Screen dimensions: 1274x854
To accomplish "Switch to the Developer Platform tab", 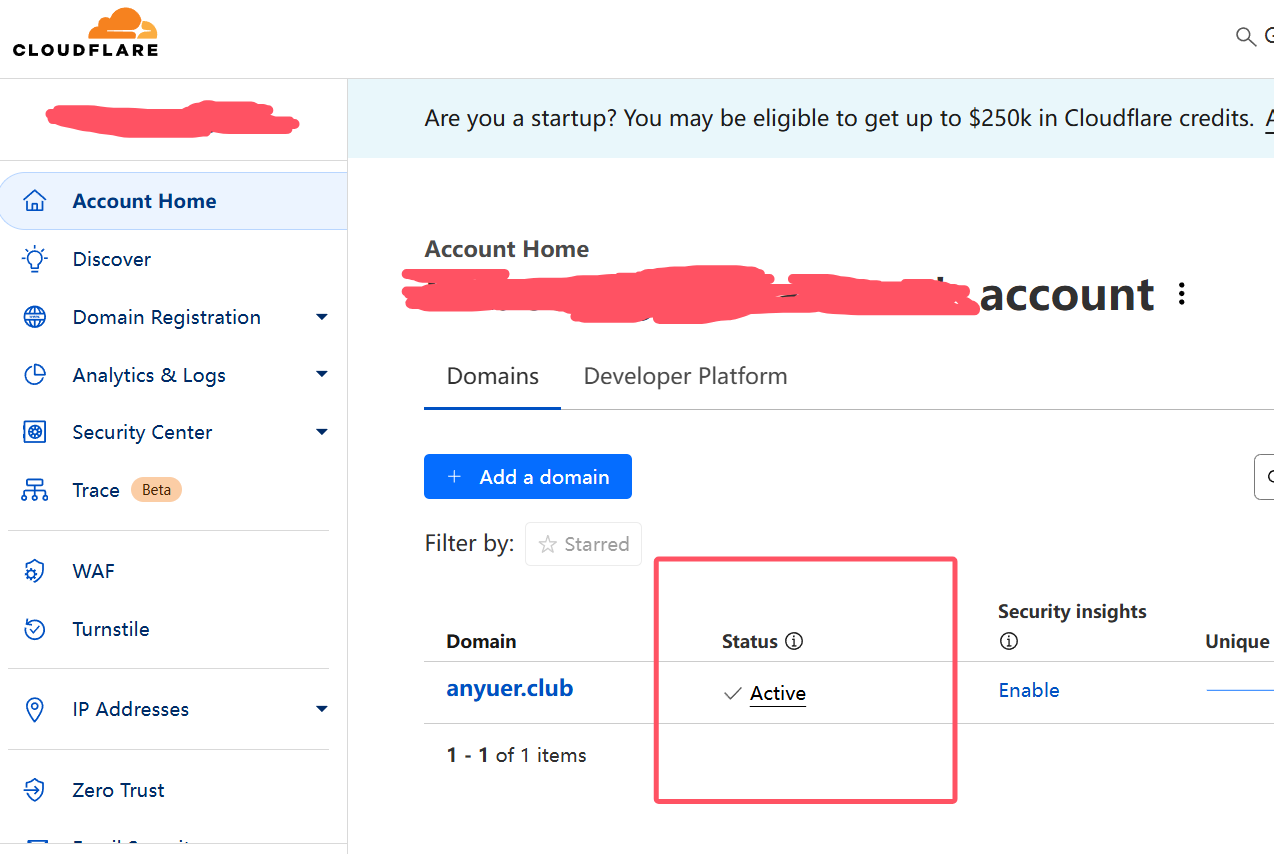I will pos(685,376).
